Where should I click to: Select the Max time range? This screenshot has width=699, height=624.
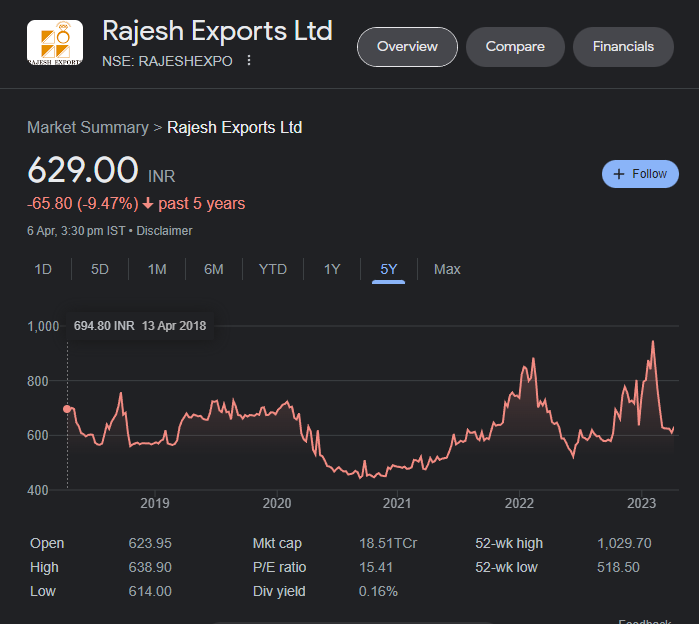[447, 269]
